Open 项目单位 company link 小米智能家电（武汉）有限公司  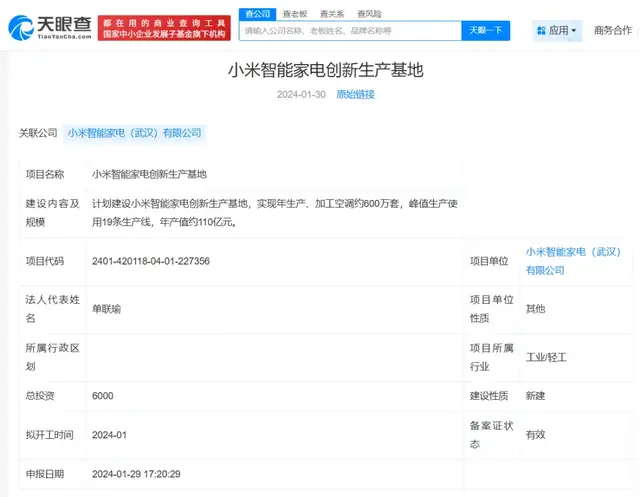click(x=573, y=261)
